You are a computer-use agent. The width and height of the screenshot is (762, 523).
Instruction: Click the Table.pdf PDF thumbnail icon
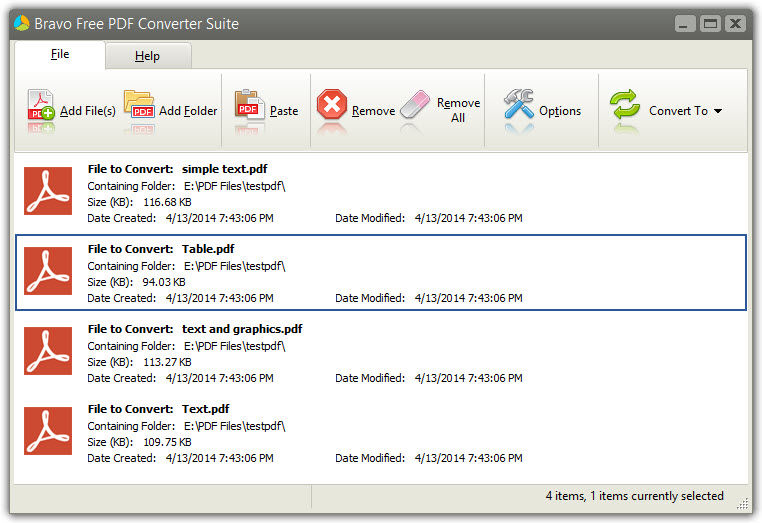[x=48, y=271]
